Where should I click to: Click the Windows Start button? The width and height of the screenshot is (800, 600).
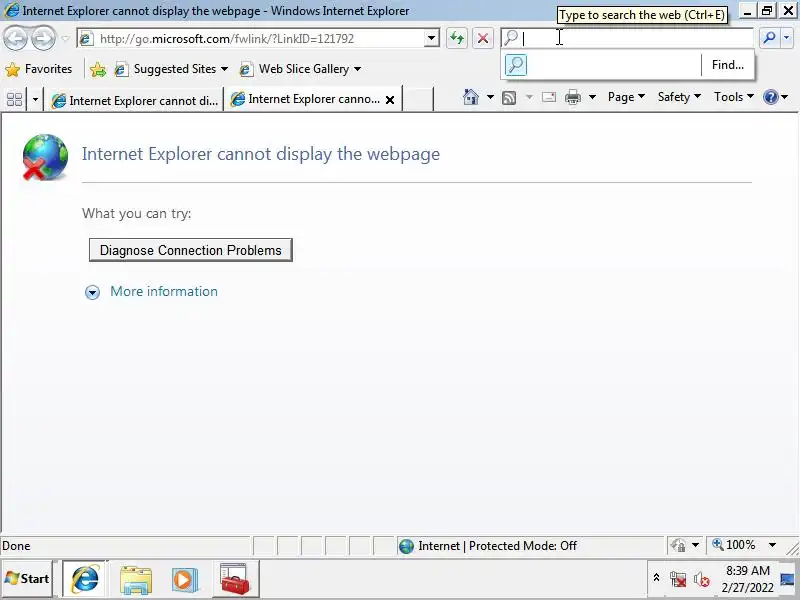click(x=27, y=579)
